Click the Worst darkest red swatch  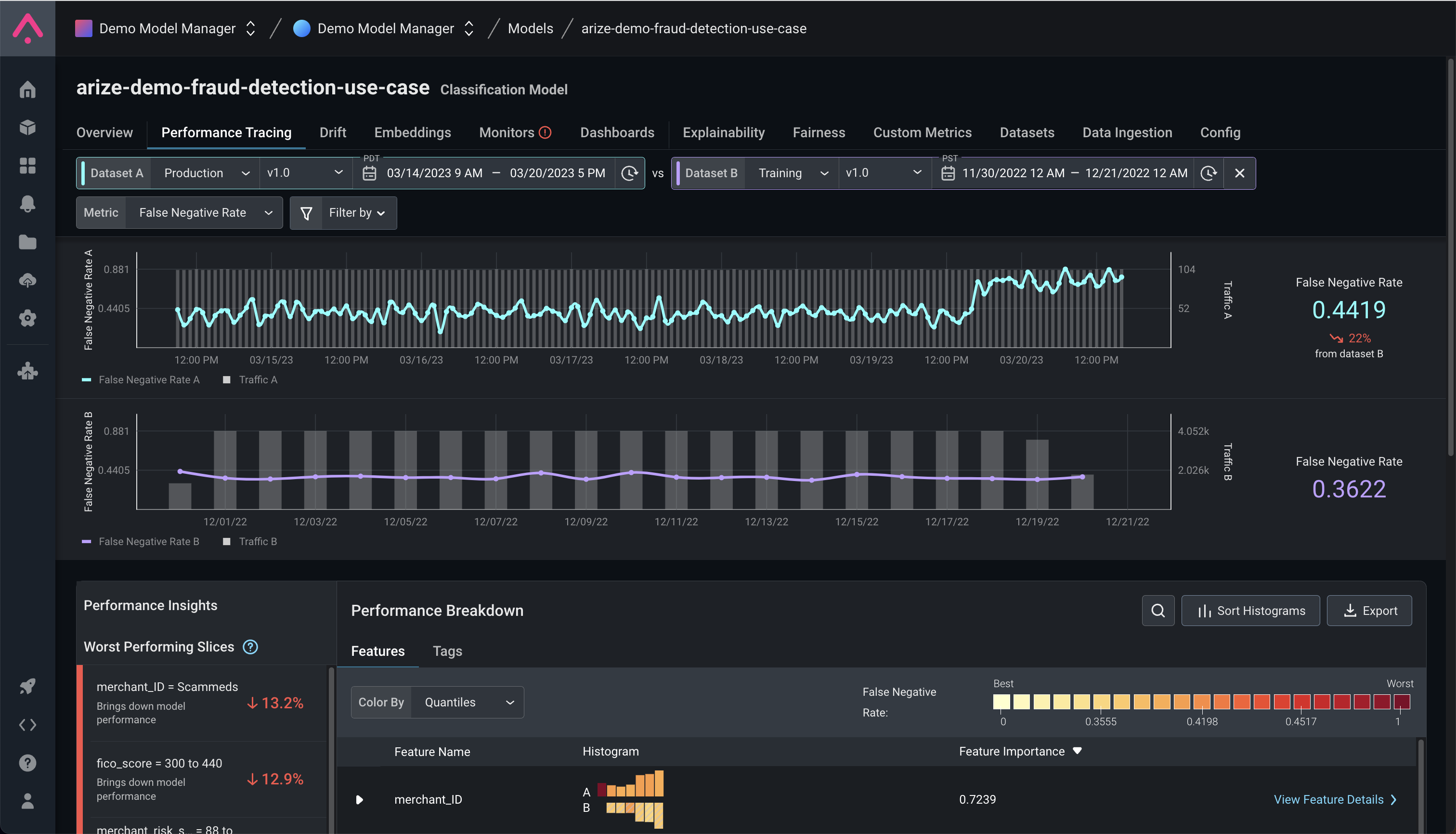point(1402,701)
